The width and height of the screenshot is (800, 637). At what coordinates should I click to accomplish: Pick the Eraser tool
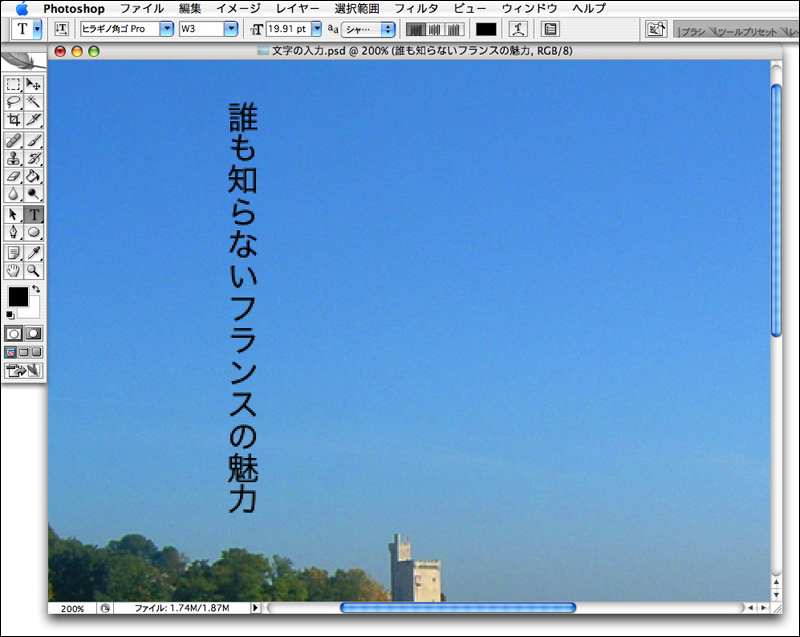tap(13, 176)
